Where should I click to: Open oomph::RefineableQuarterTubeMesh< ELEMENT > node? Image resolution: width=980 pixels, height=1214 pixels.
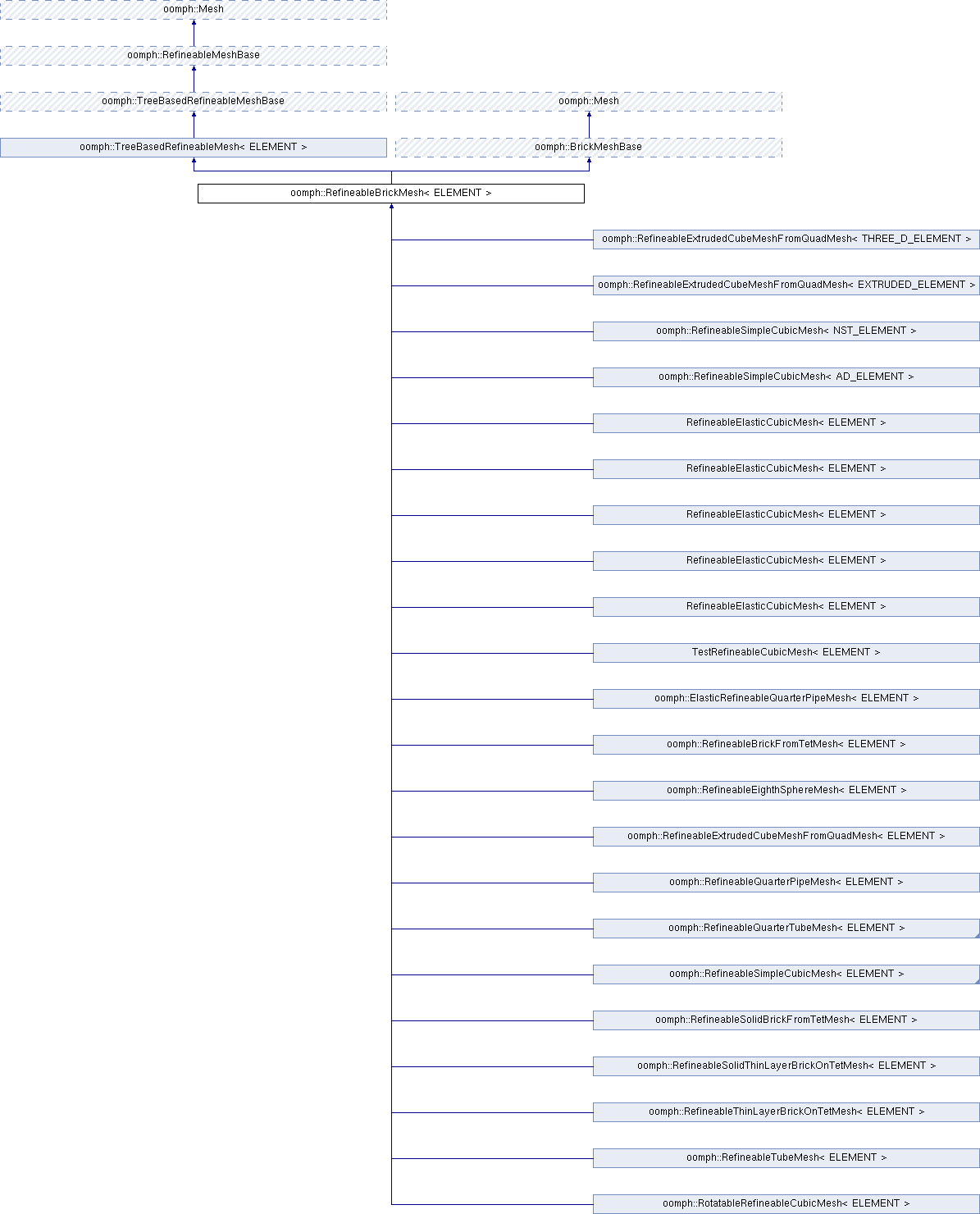coord(786,928)
